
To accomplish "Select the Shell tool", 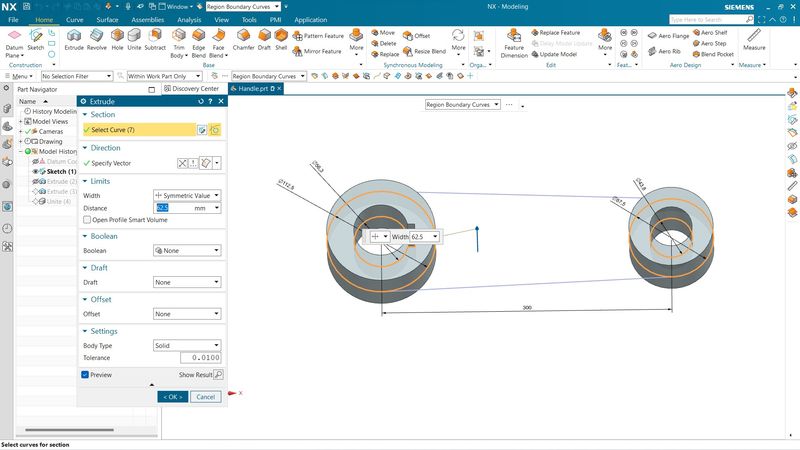I will pos(281,39).
